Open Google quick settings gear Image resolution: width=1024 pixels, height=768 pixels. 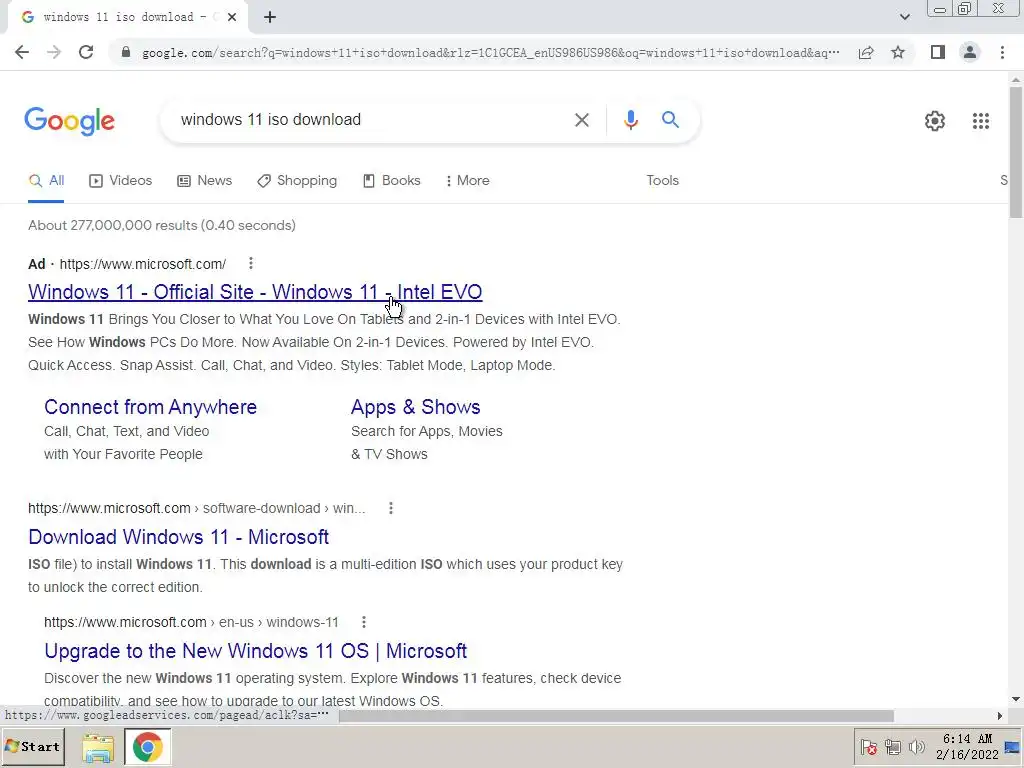click(x=935, y=121)
